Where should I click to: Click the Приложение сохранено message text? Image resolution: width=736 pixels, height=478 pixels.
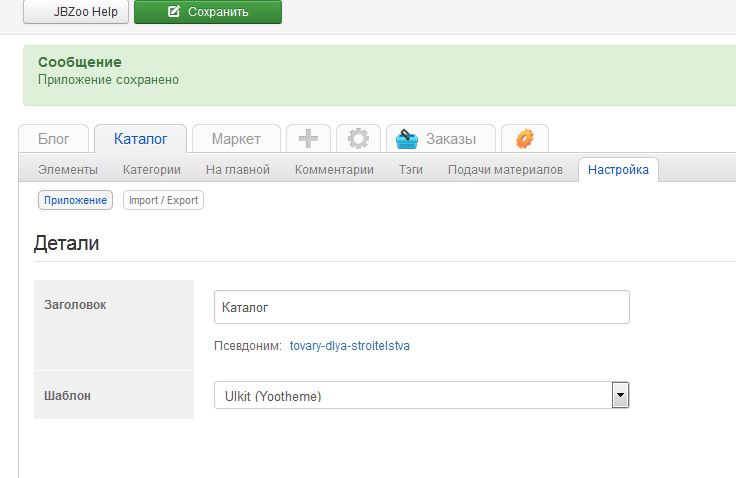[108, 80]
